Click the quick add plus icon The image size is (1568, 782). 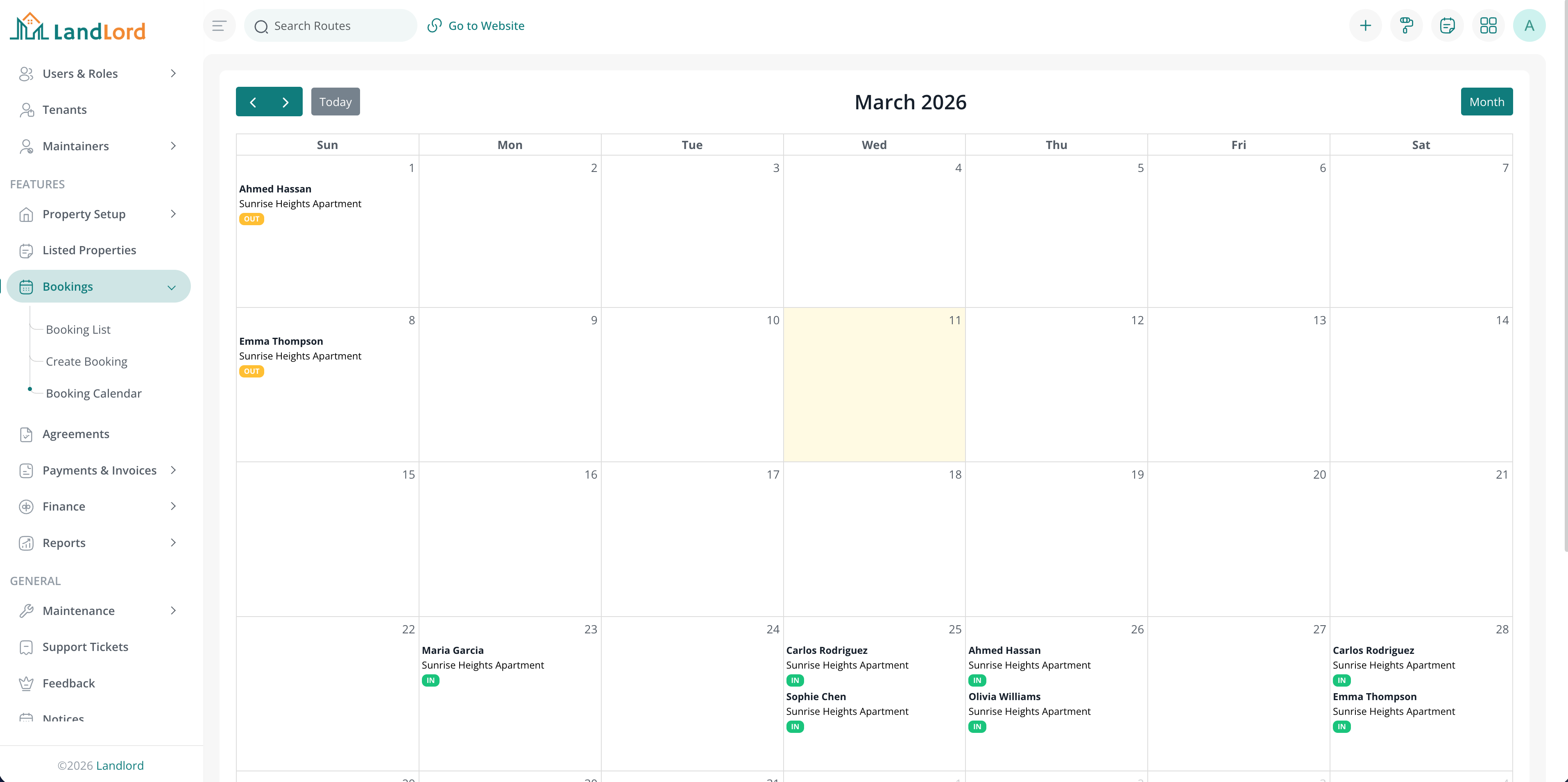(x=1365, y=25)
